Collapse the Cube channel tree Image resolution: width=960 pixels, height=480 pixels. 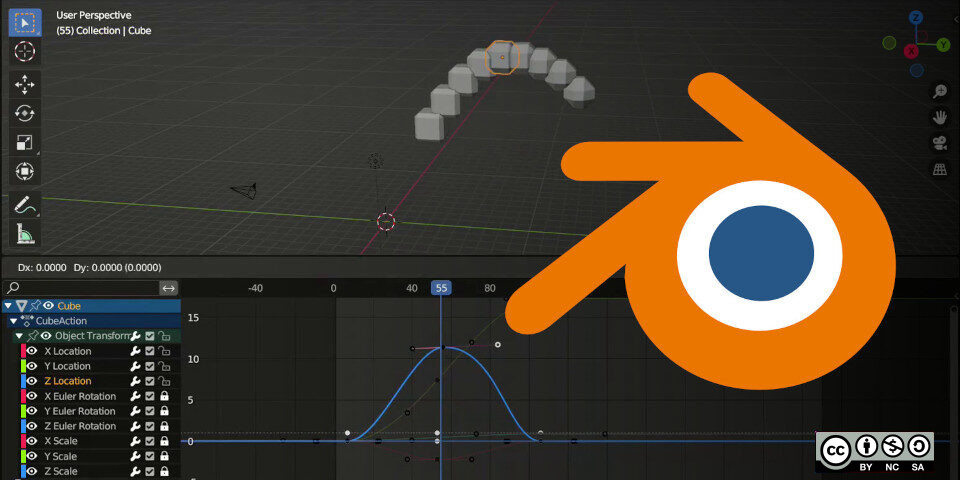pos(8,306)
